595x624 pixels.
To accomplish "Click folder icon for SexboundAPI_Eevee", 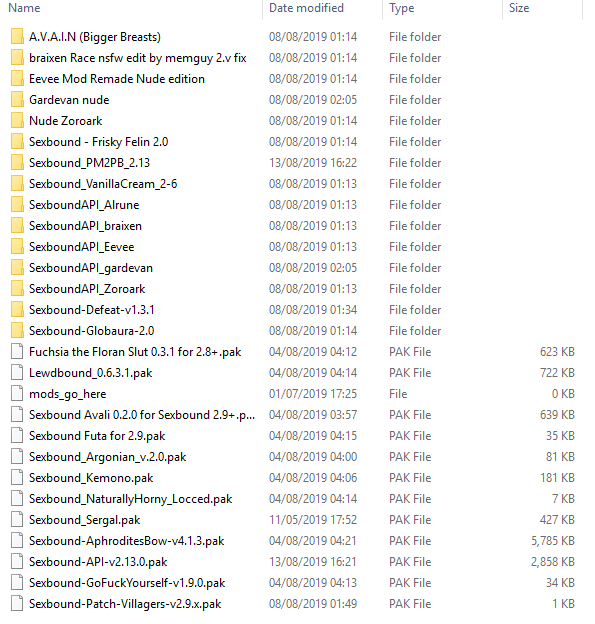I will [x=17, y=247].
